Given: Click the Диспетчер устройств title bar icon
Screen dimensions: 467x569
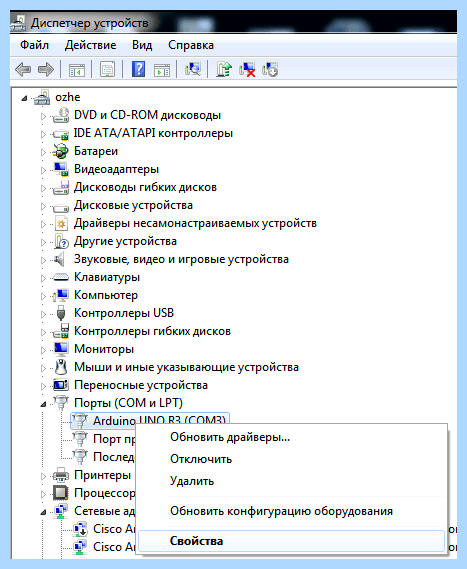Looking at the screenshot, I should [x=18, y=22].
